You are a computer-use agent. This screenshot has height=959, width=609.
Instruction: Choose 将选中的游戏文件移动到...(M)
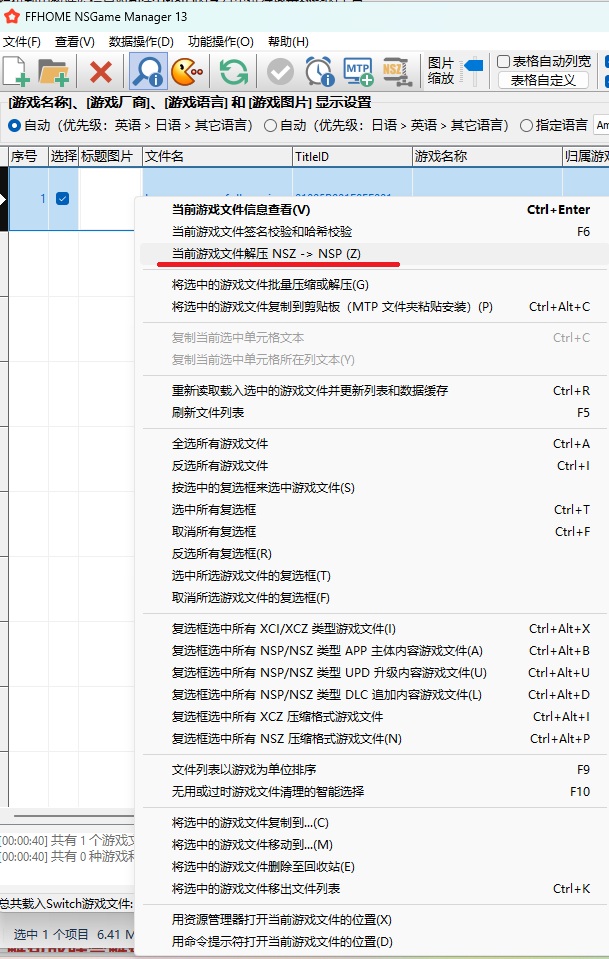point(374,845)
